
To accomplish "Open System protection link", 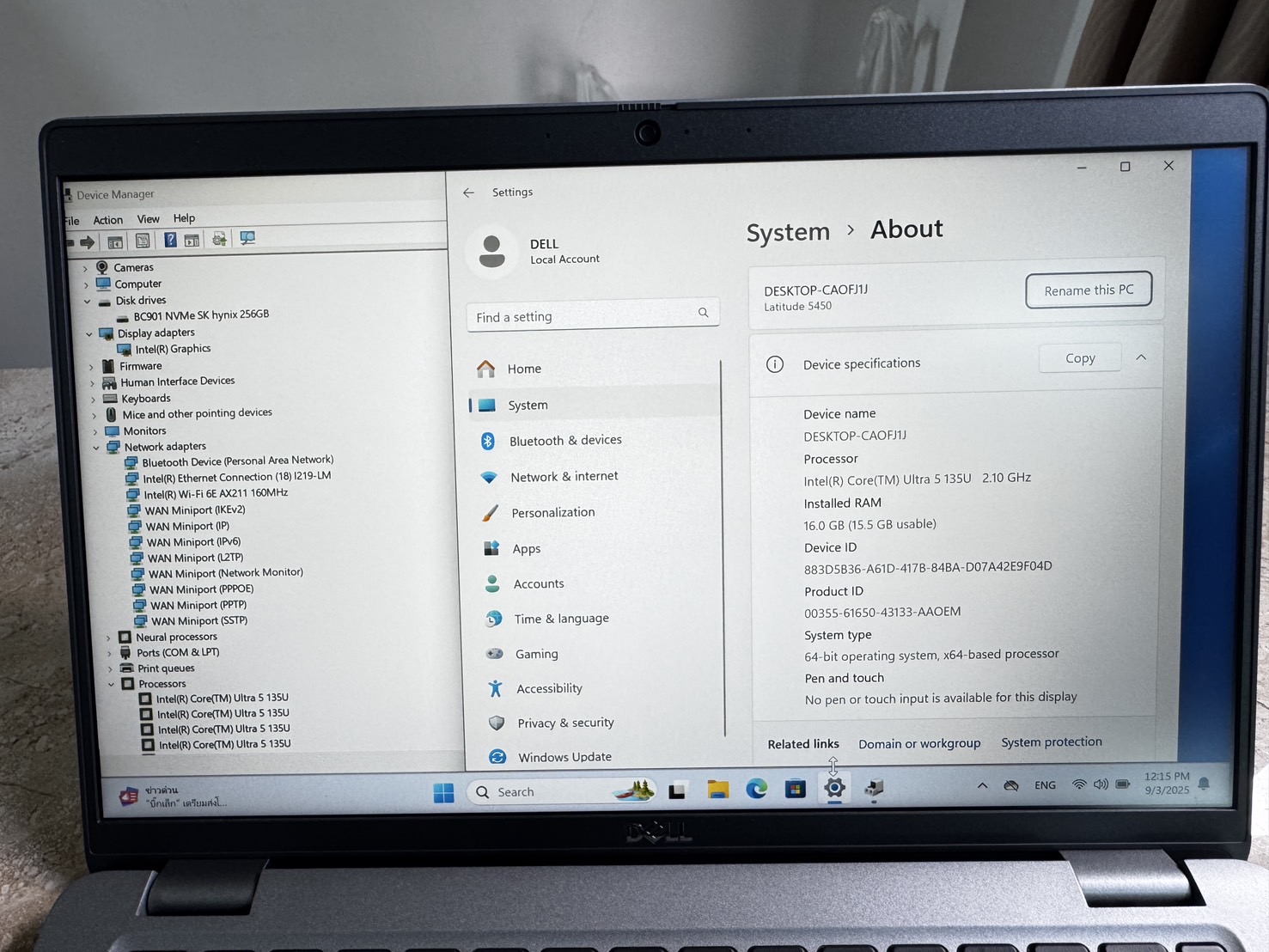I will (1052, 741).
